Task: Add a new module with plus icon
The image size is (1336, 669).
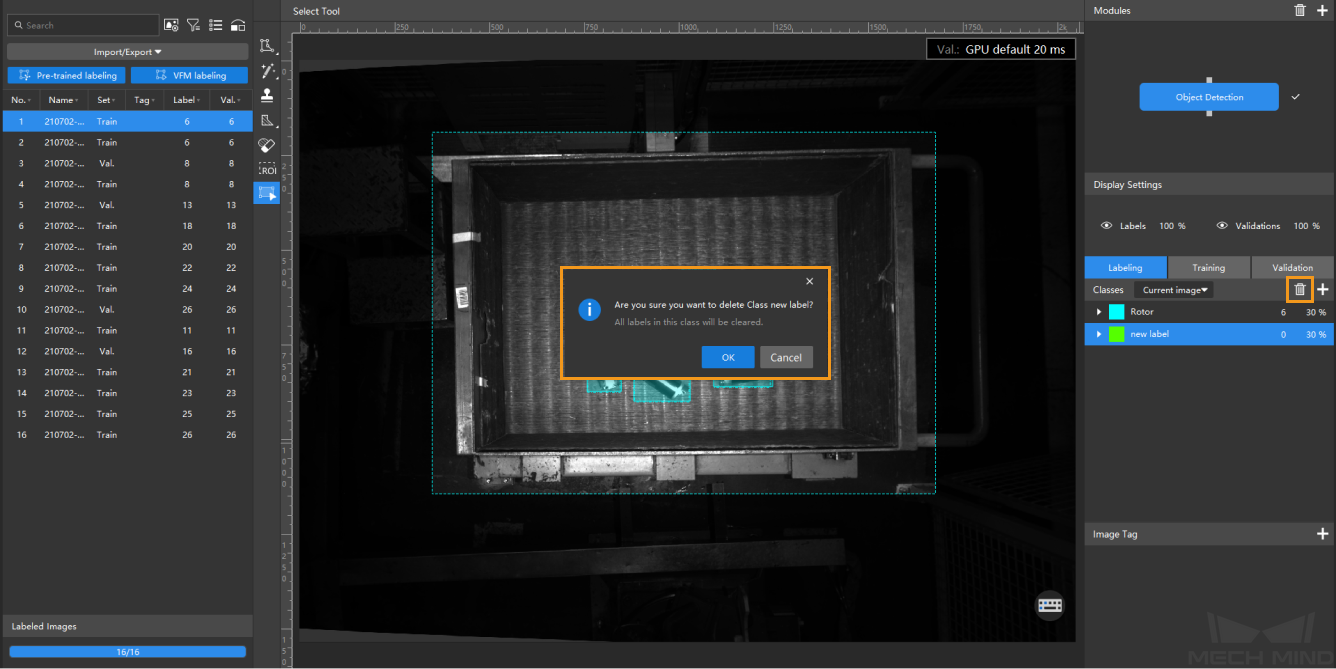Action: click(1322, 10)
